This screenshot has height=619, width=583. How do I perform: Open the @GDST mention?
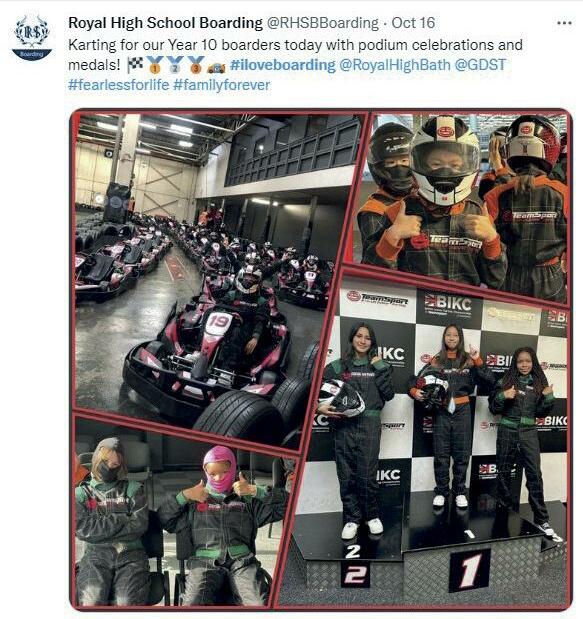click(x=480, y=65)
